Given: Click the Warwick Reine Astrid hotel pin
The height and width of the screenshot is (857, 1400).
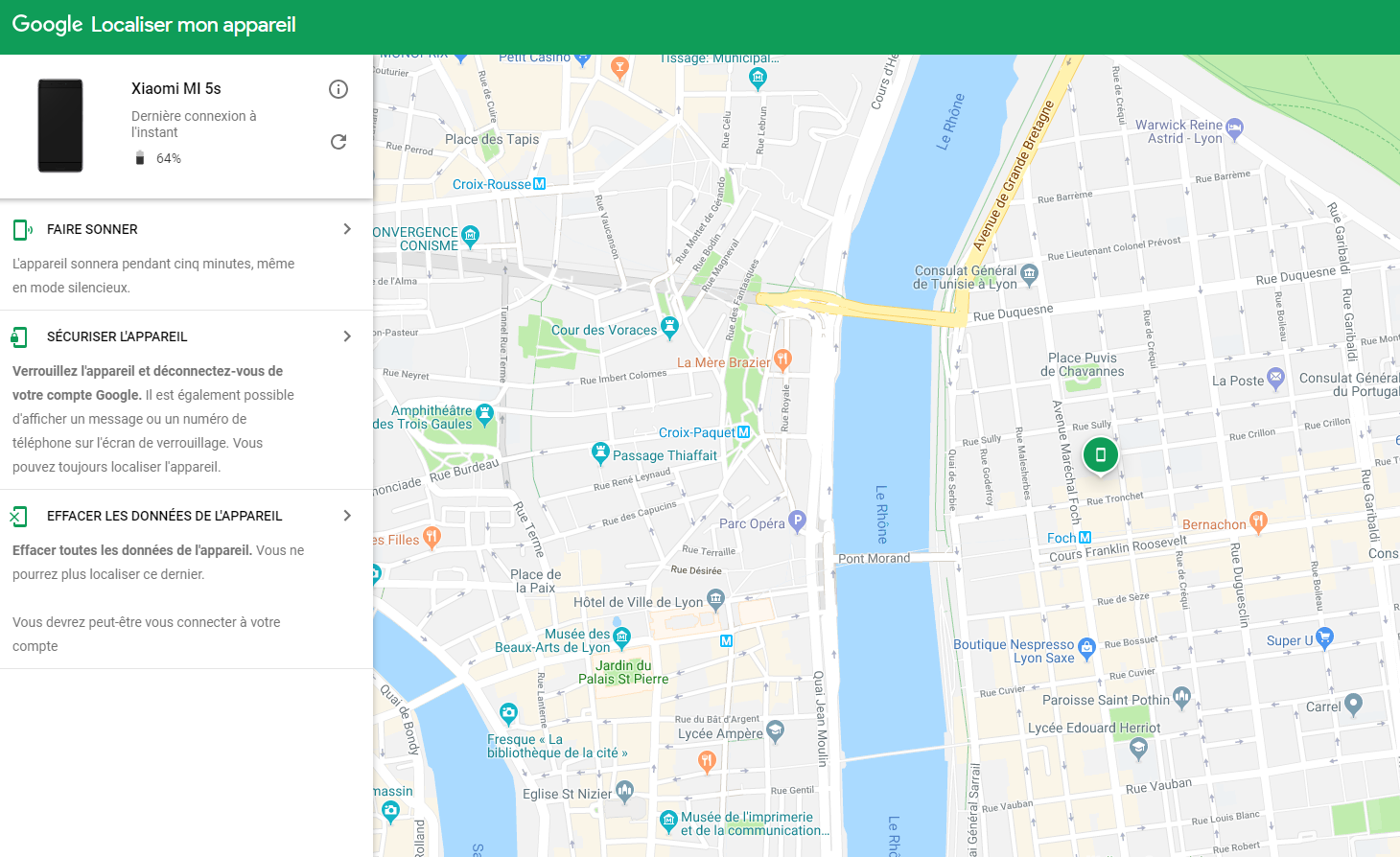Looking at the screenshot, I should pos(1235,128).
